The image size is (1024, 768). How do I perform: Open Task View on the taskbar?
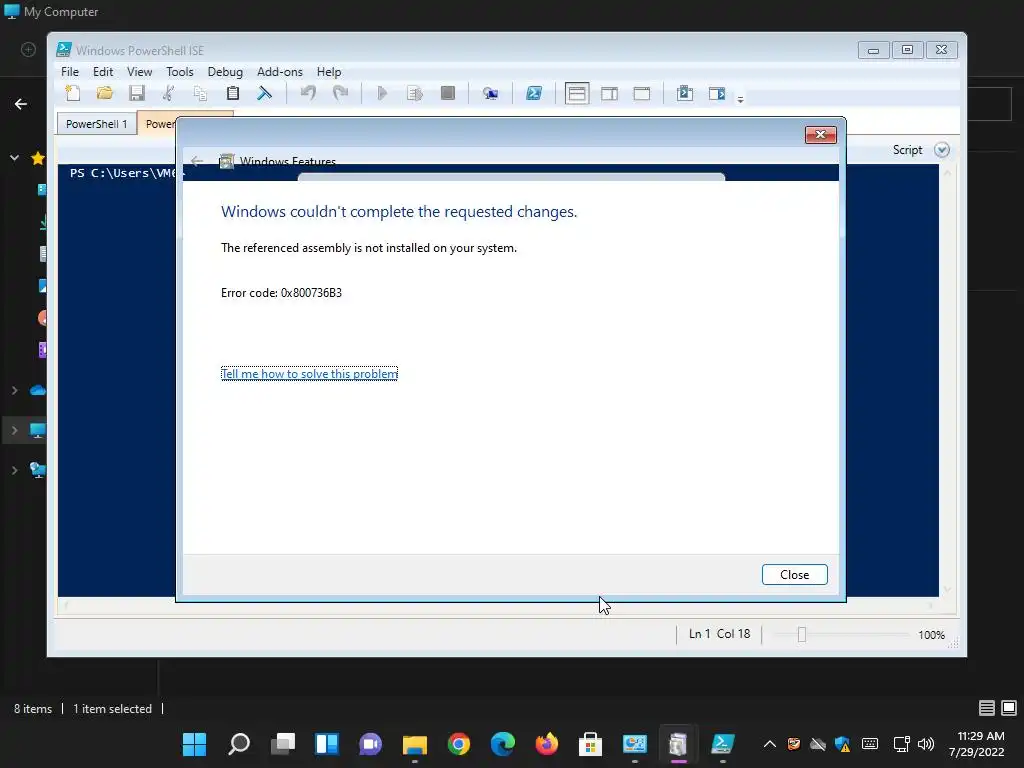click(x=283, y=744)
